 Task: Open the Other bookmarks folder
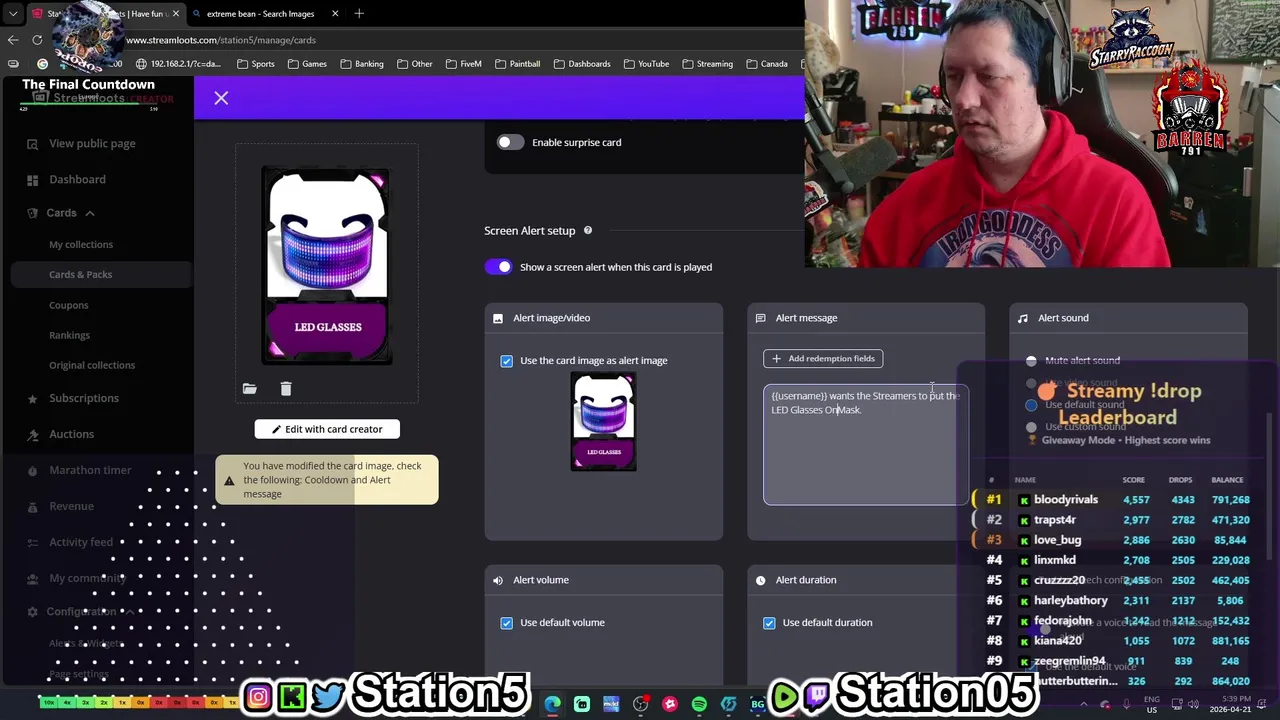tap(413, 64)
